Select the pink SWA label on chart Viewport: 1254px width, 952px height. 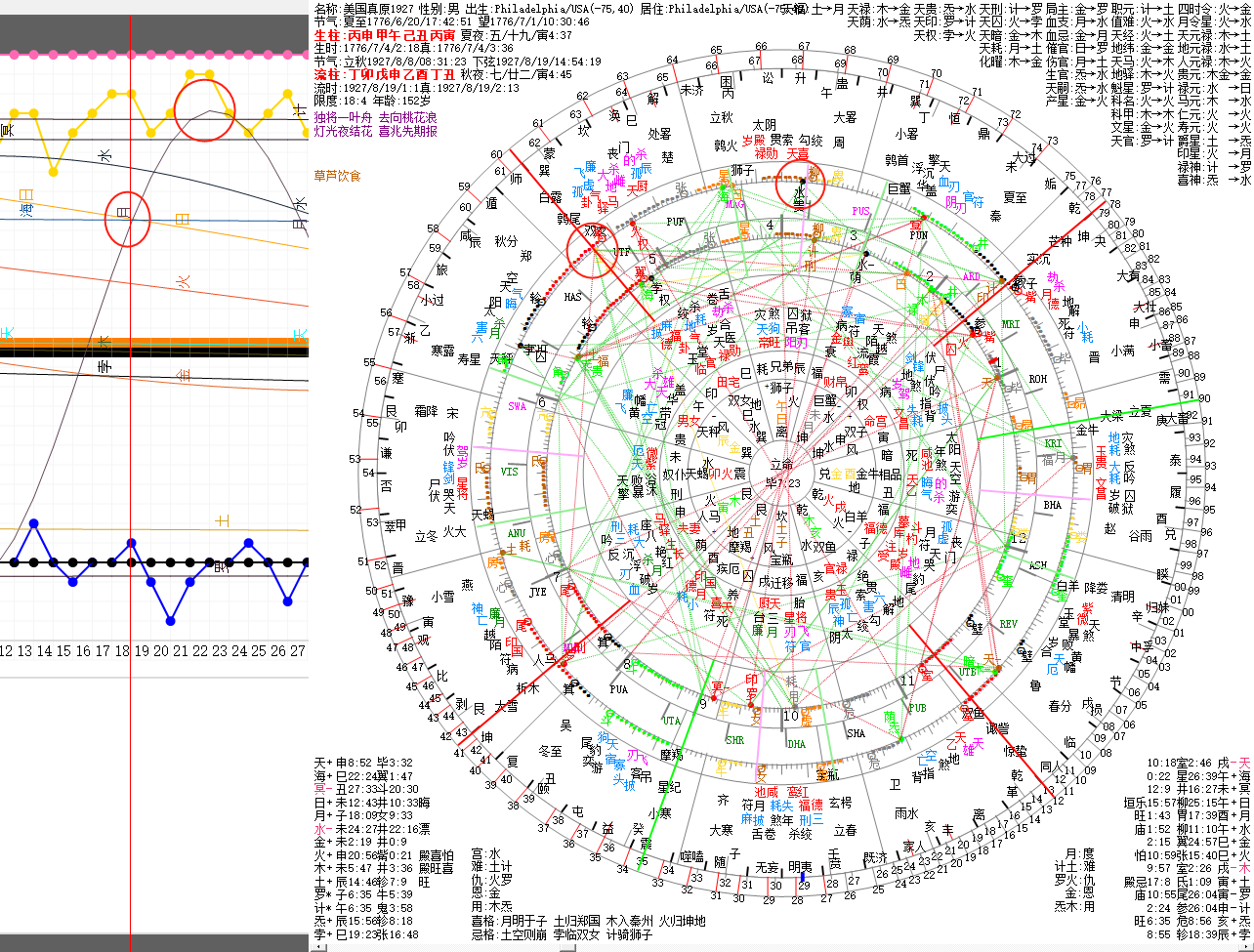coord(517,406)
